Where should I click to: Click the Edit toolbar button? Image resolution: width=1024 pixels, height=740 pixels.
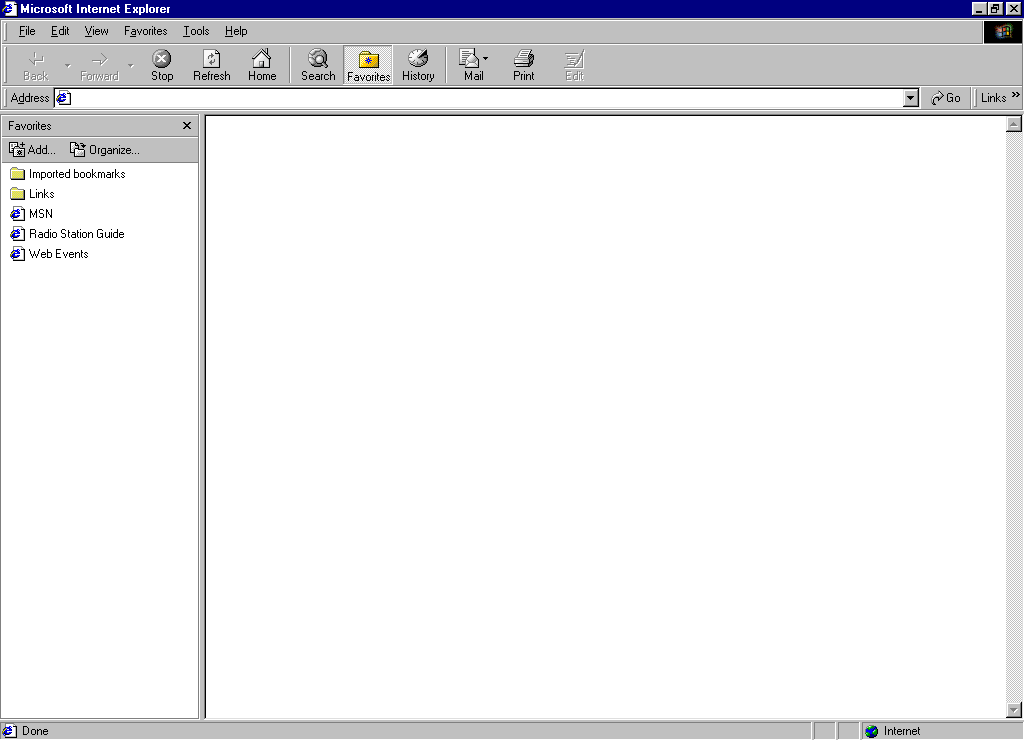pyautogui.click(x=574, y=65)
